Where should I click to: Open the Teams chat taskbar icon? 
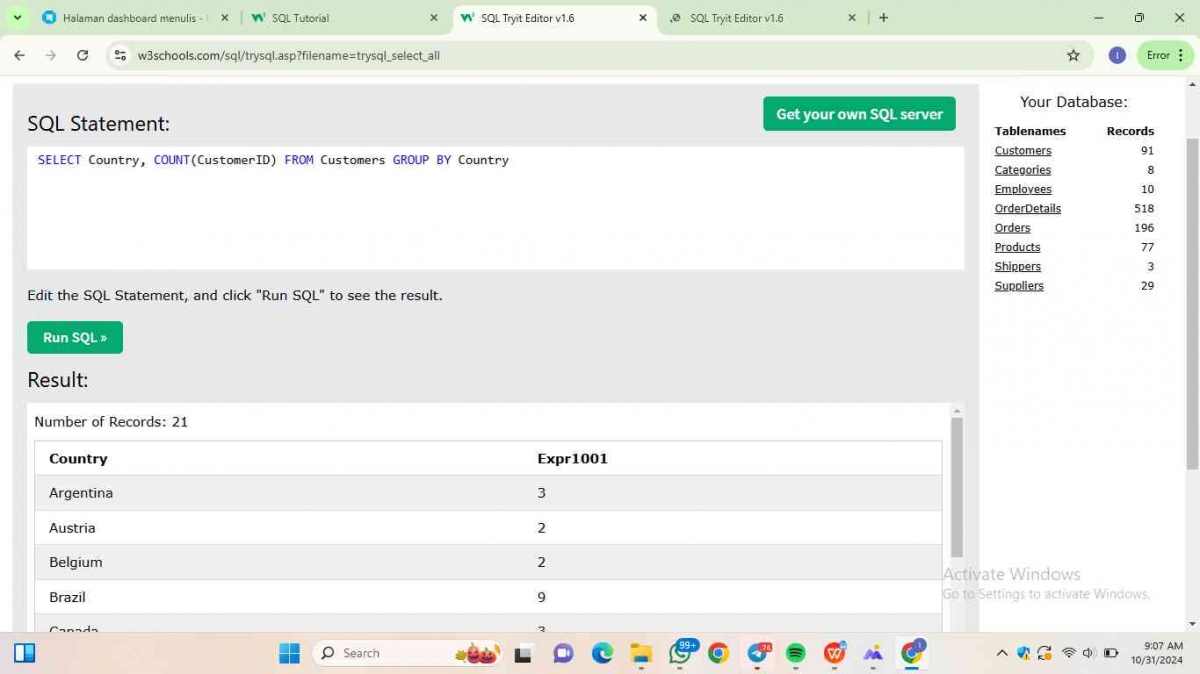(563, 653)
